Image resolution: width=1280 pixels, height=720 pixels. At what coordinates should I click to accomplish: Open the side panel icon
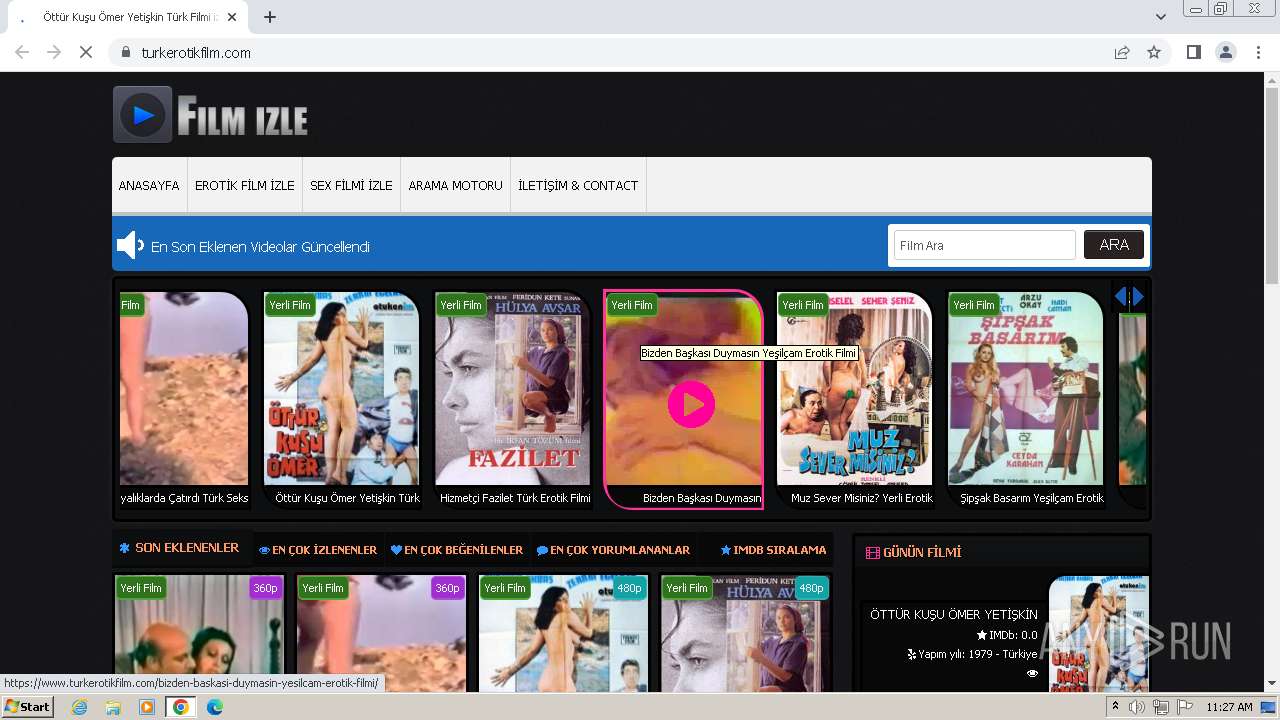1193,53
